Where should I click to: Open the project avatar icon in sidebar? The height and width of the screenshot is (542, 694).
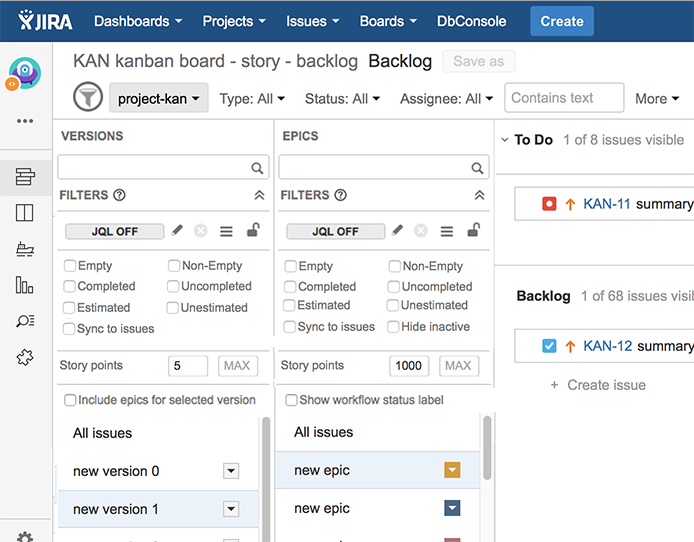point(24,73)
